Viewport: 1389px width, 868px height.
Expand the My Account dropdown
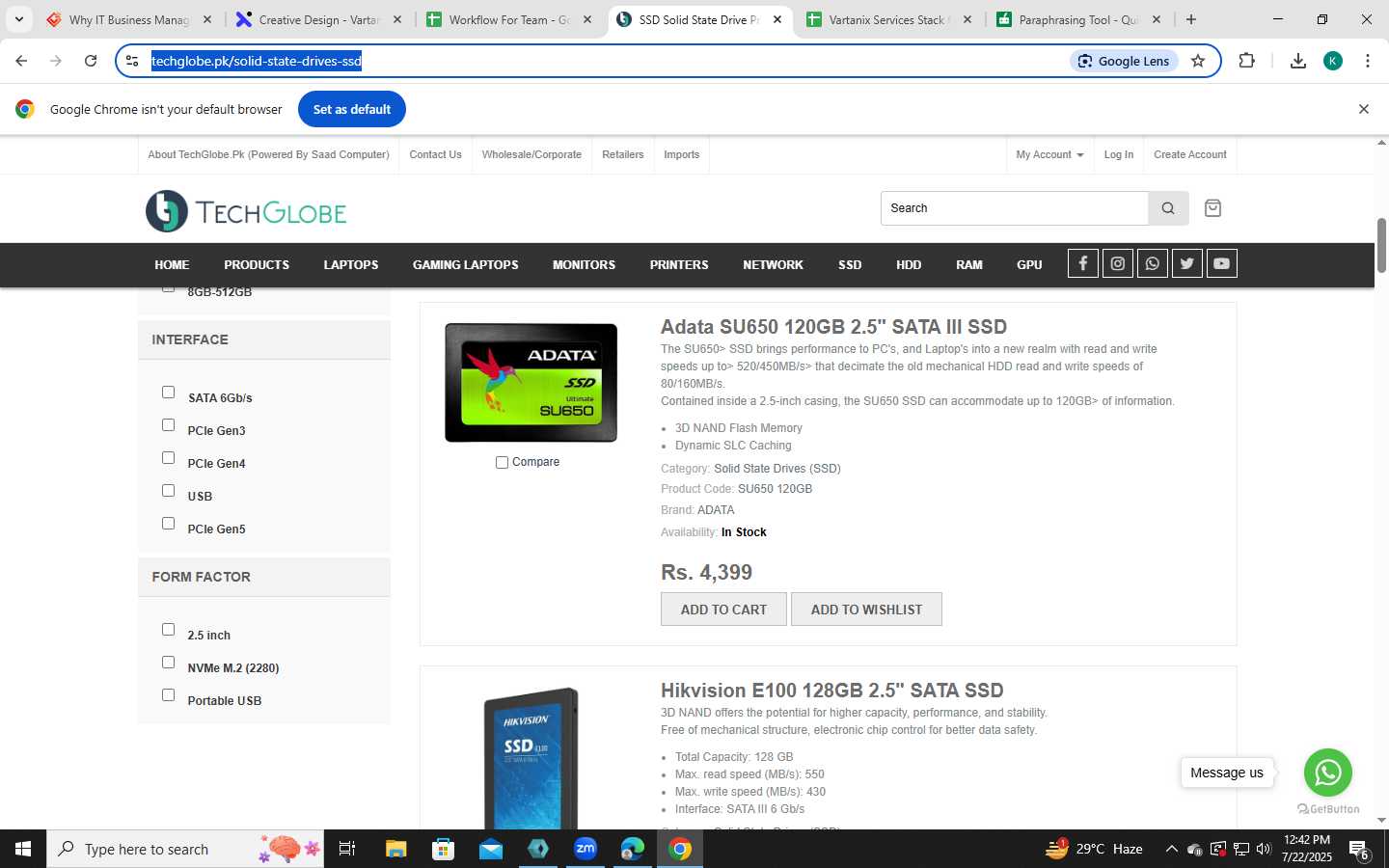coord(1049,154)
